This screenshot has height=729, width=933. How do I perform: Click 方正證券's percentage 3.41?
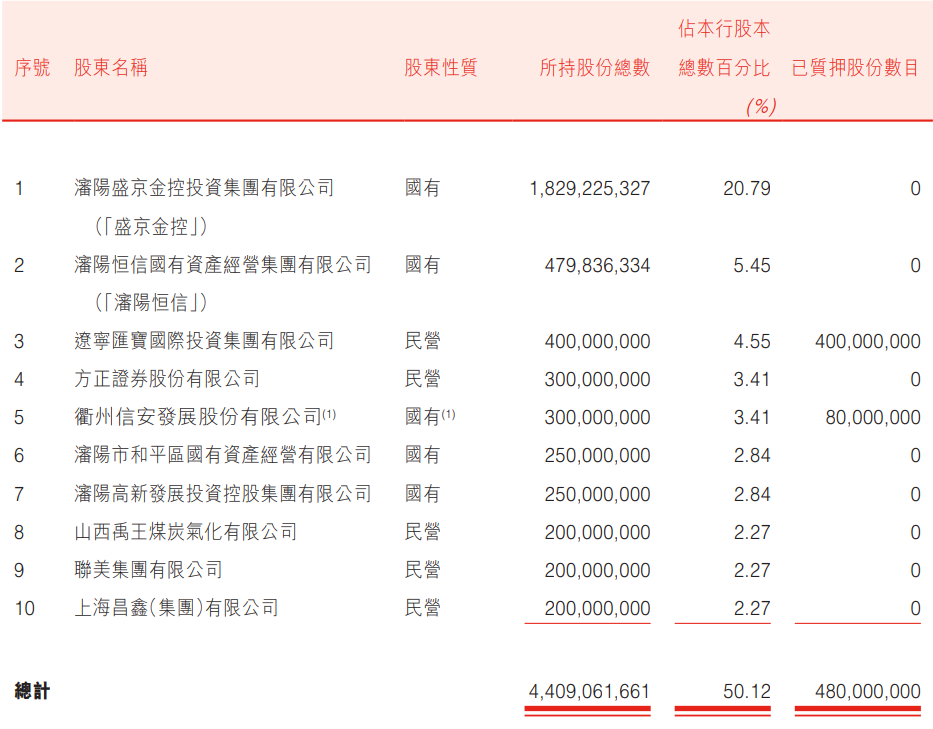[x=752, y=380]
